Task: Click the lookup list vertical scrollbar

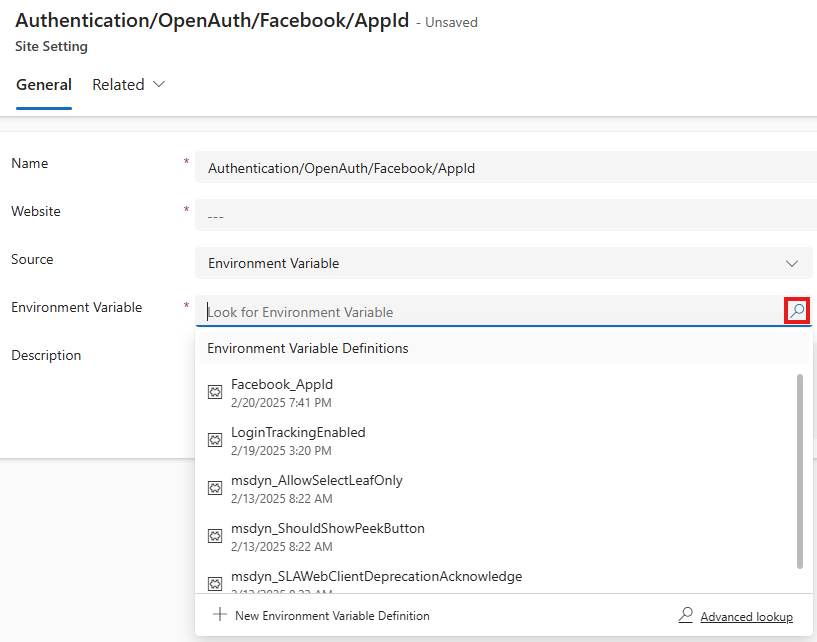Action: [800, 472]
